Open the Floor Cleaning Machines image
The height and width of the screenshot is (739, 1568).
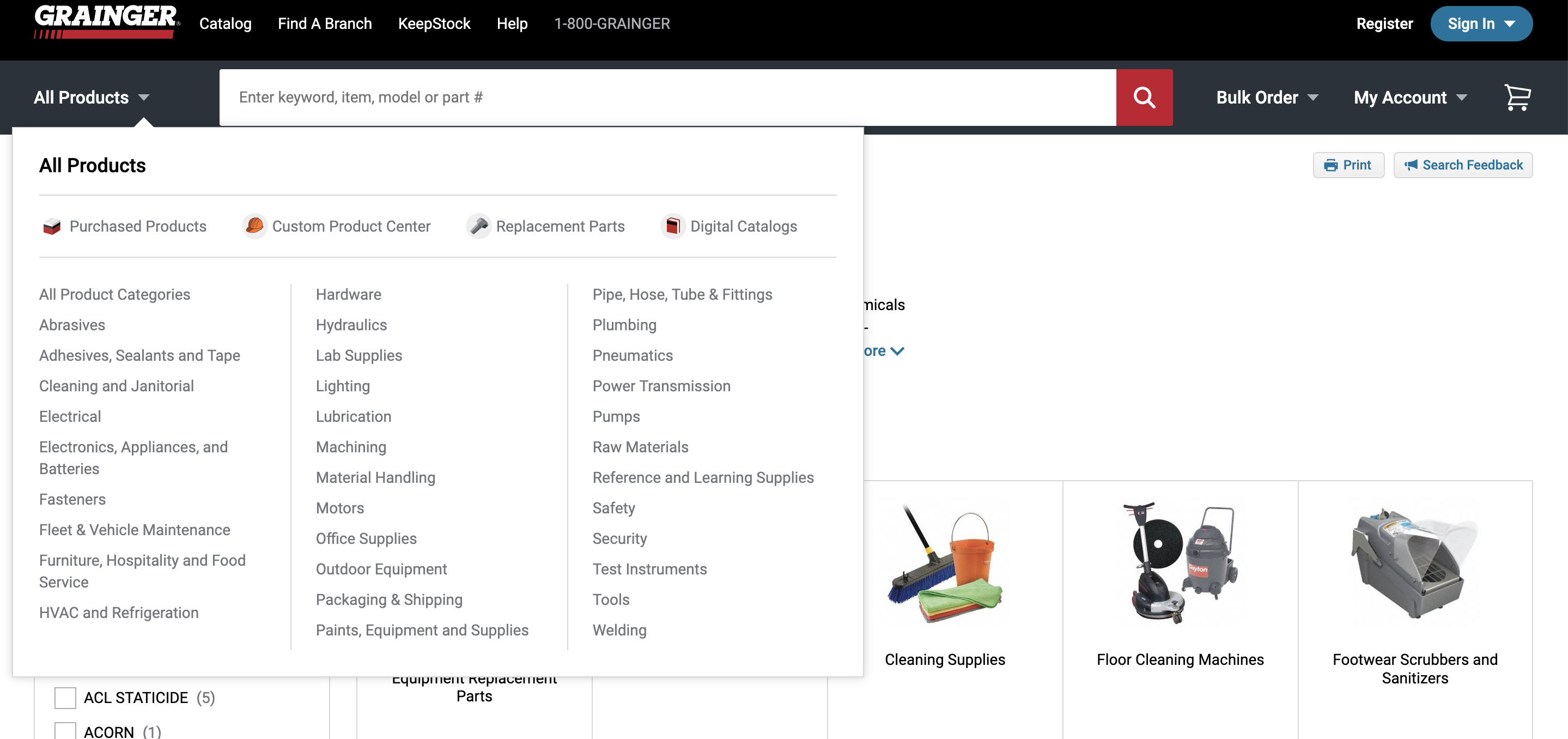pos(1180,564)
